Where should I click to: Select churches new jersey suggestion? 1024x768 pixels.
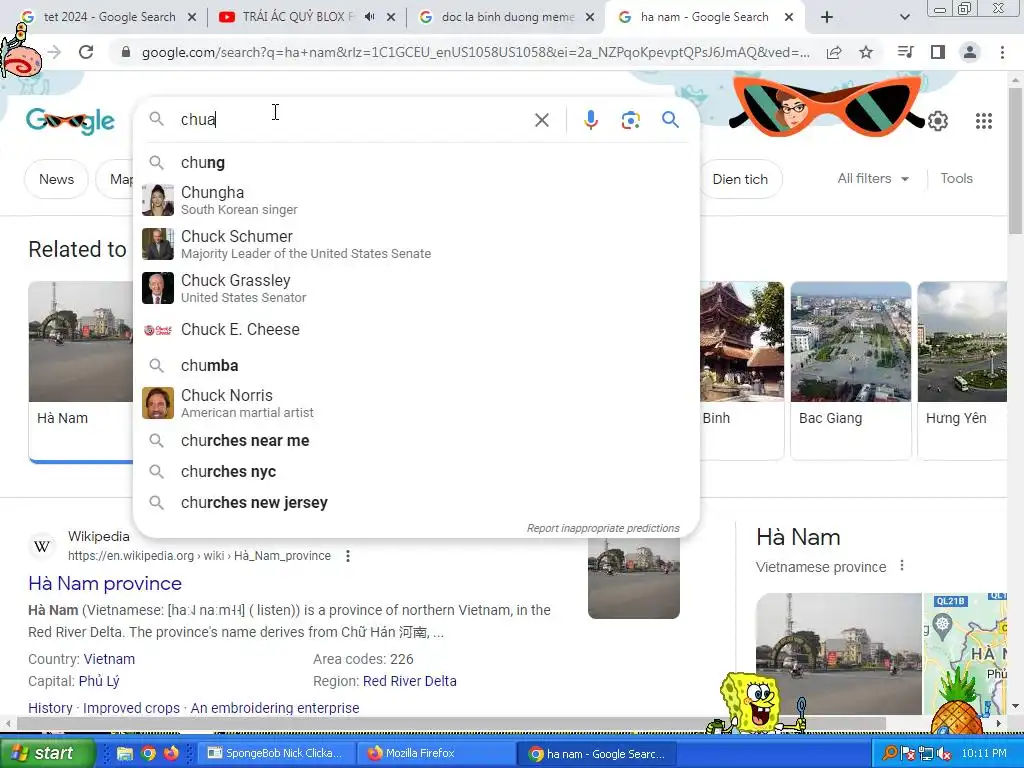(416, 502)
